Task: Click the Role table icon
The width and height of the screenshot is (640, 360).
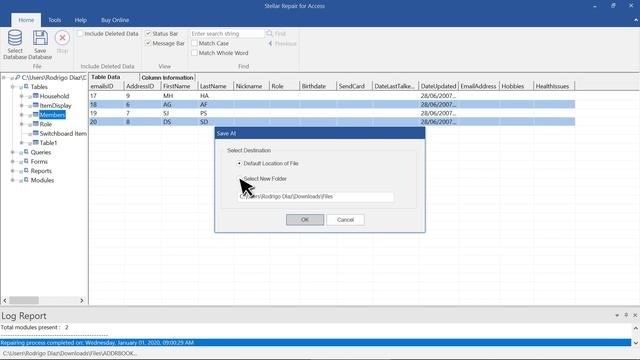Action: click(36, 124)
